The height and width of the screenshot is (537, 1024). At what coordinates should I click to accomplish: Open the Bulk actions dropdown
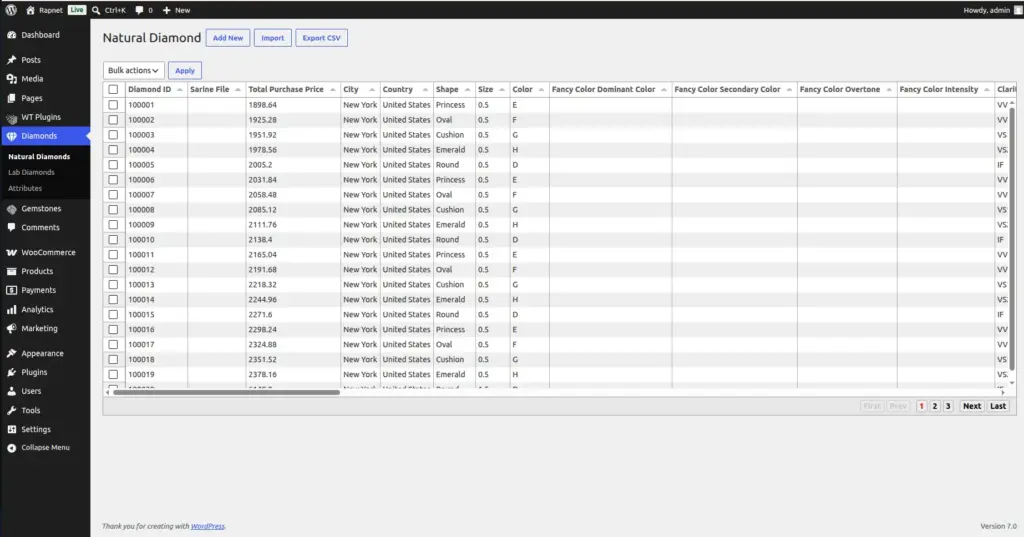[133, 71]
